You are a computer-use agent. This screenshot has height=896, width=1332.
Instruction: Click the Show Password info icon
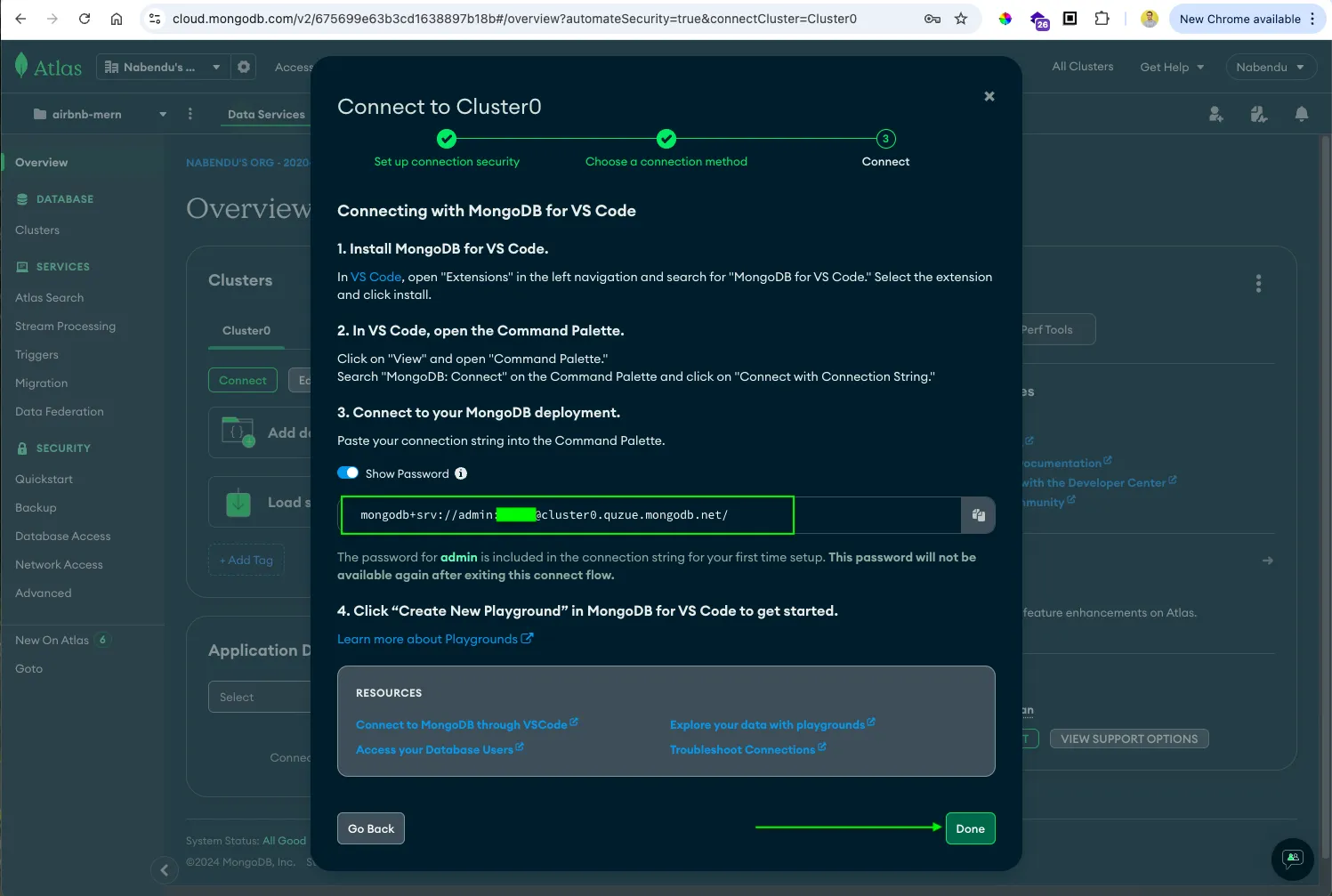point(461,473)
